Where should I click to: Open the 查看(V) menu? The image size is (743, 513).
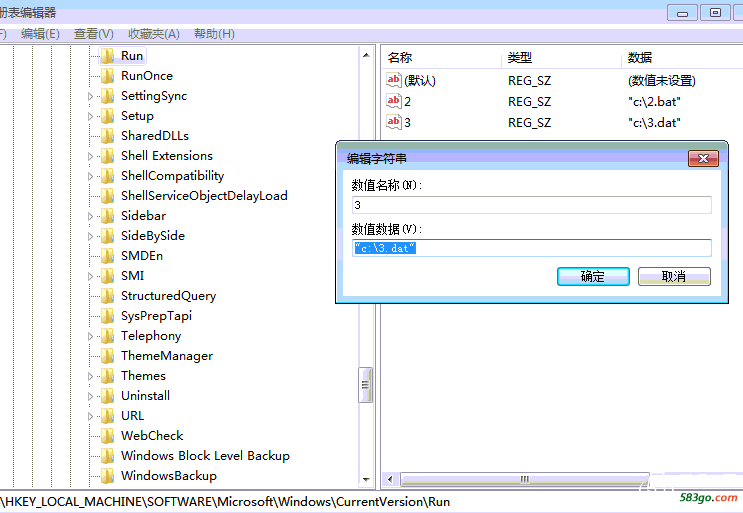click(x=93, y=34)
